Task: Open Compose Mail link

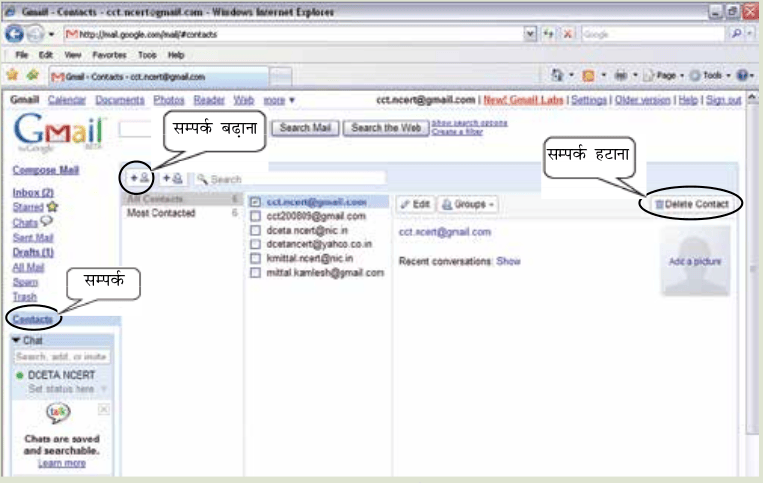Action: pyautogui.click(x=46, y=170)
